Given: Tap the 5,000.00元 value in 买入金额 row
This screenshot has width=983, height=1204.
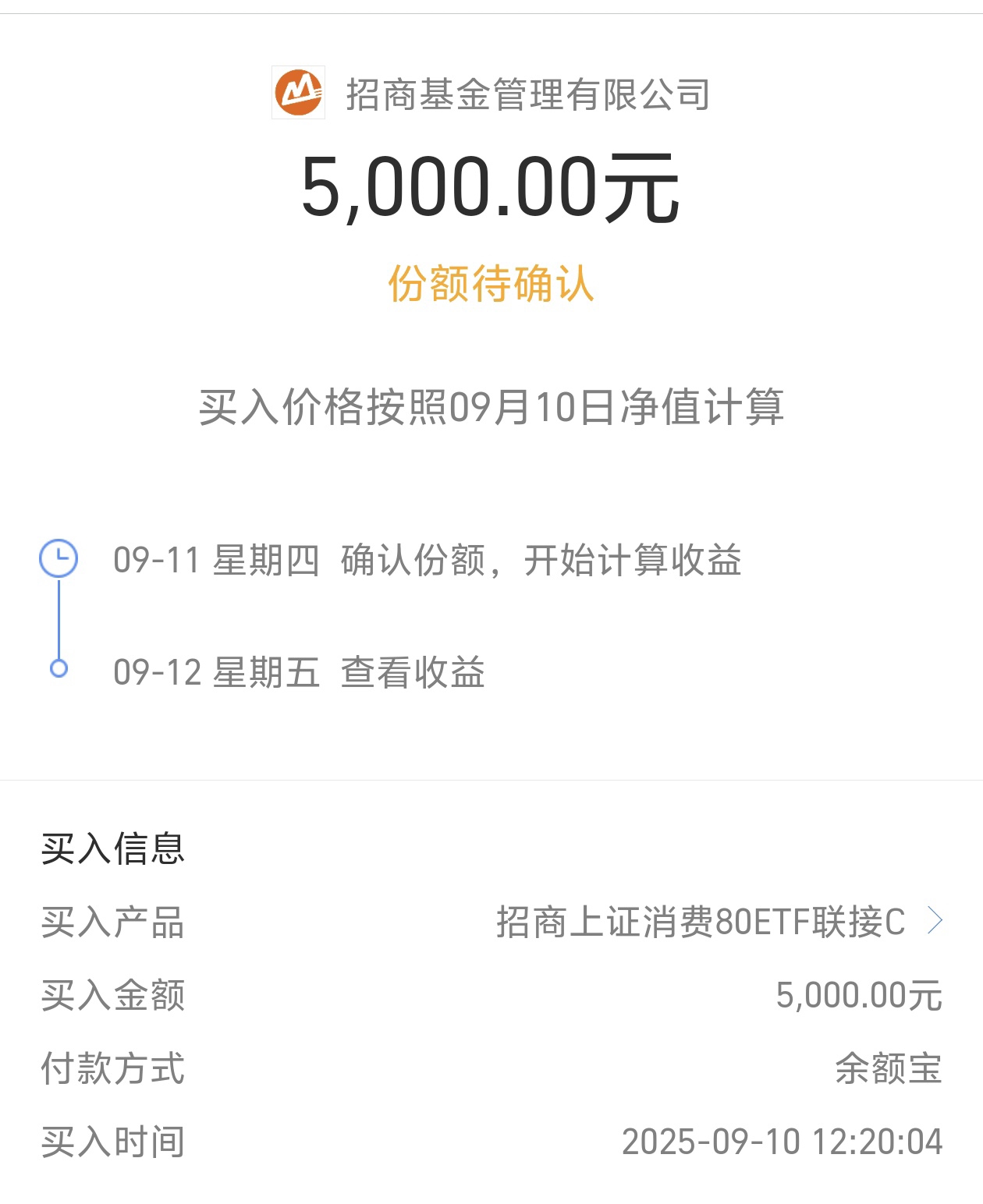Looking at the screenshot, I should tap(859, 996).
